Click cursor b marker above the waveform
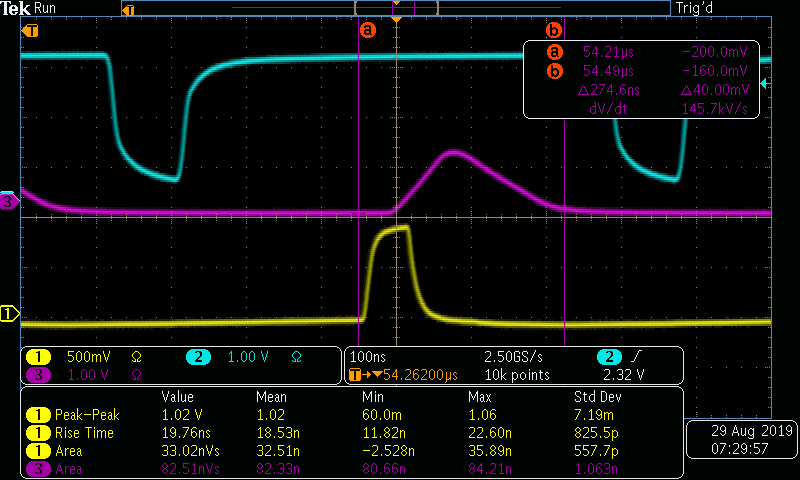The height and width of the screenshot is (480, 800). pyautogui.click(x=554, y=30)
